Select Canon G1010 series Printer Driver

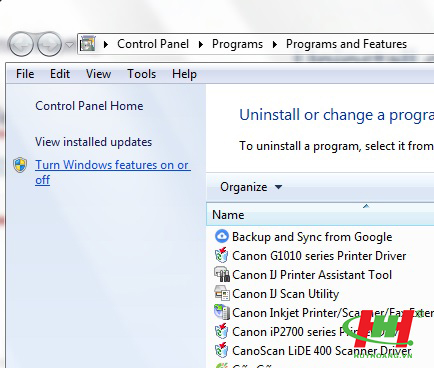point(319,256)
